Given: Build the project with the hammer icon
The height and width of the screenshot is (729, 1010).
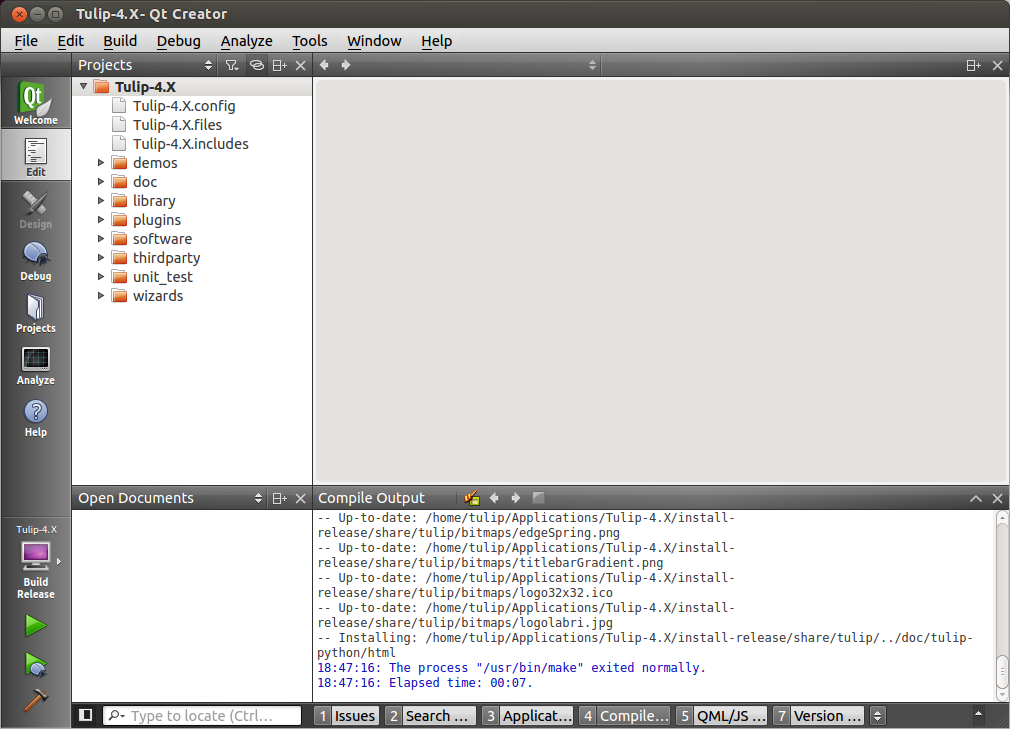Looking at the screenshot, I should 35,699.
